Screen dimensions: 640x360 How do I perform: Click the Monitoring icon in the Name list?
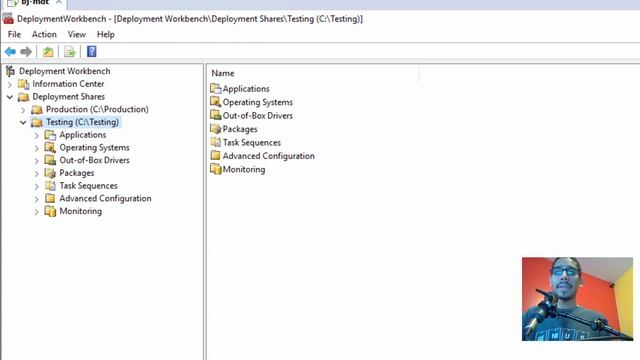point(216,169)
